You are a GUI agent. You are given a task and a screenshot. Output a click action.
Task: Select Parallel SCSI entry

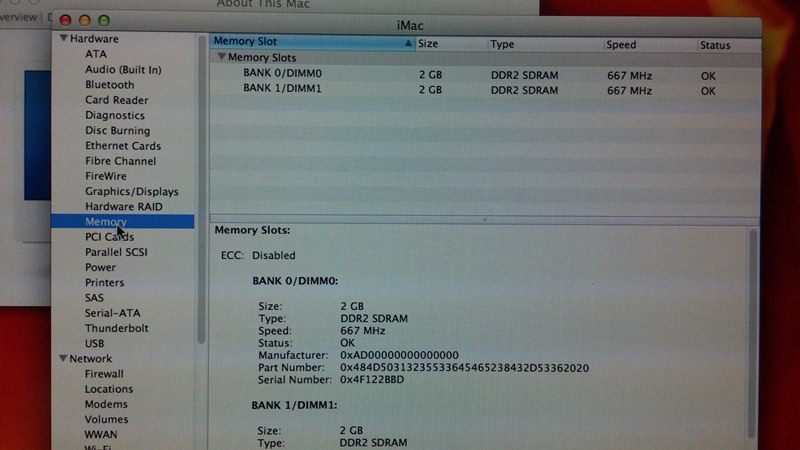[x=116, y=252]
